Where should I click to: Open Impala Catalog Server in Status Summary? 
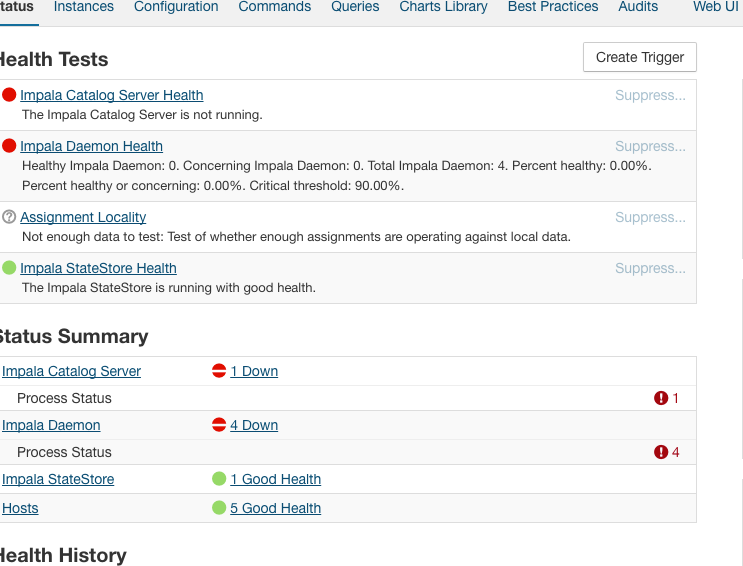click(72, 371)
